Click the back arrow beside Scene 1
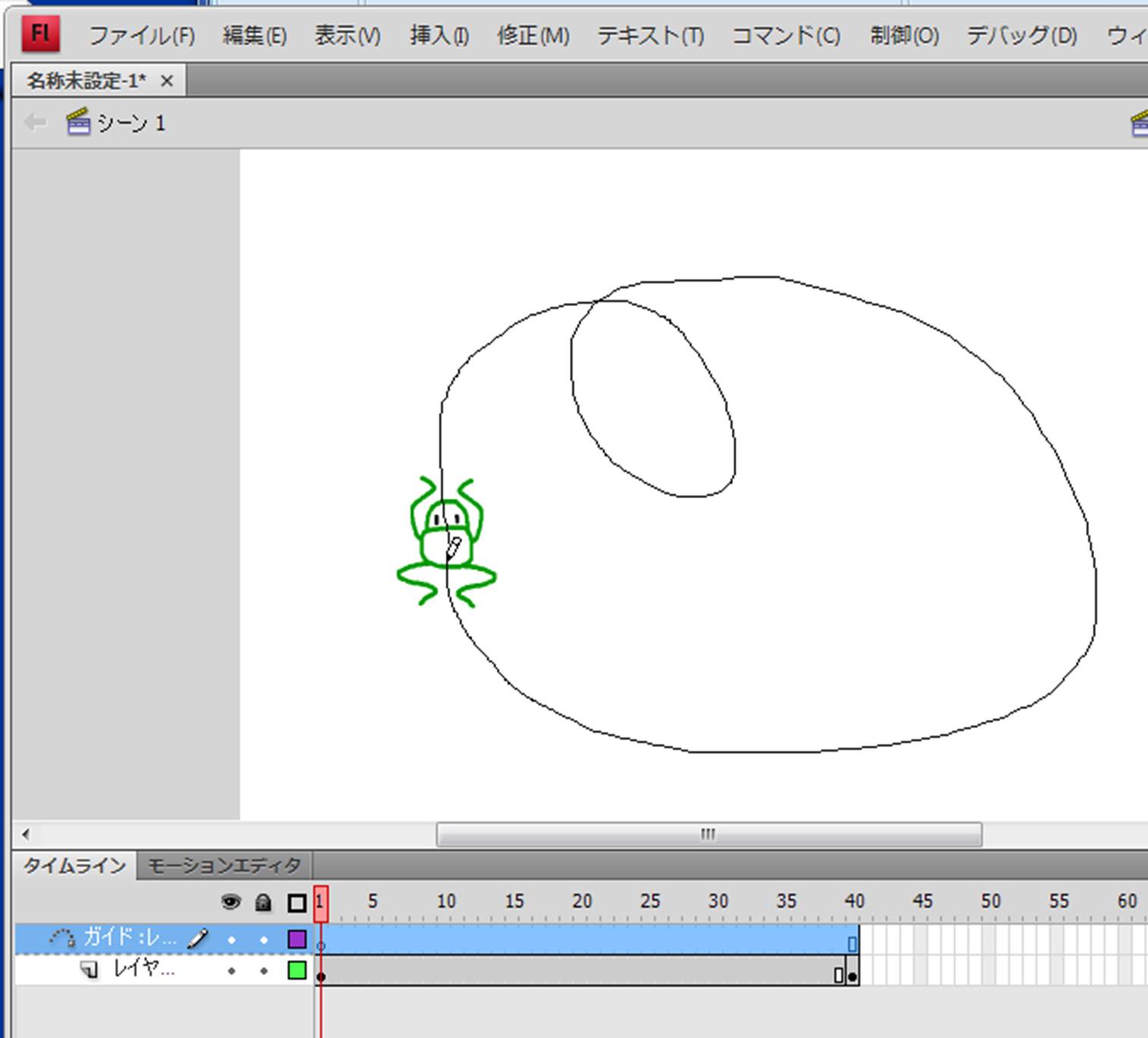The width and height of the screenshot is (1148, 1038). (x=35, y=122)
